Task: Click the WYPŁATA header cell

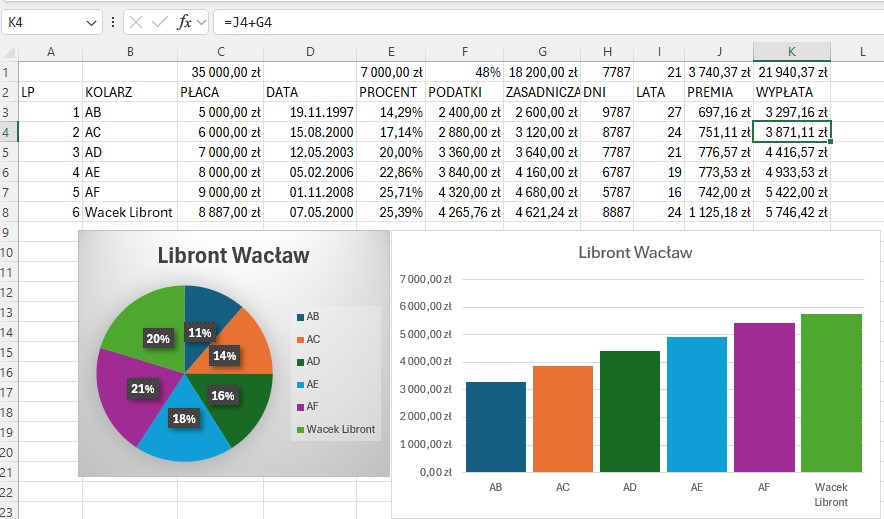Action: (x=791, y=92)
